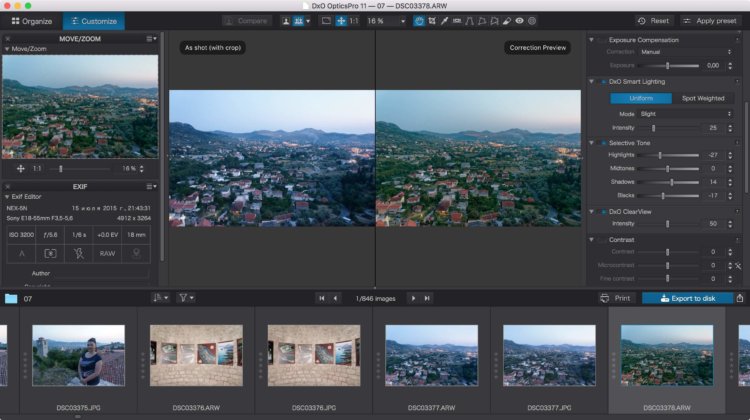Close the MOVE/ZOOM palette

tap(7, 39)
